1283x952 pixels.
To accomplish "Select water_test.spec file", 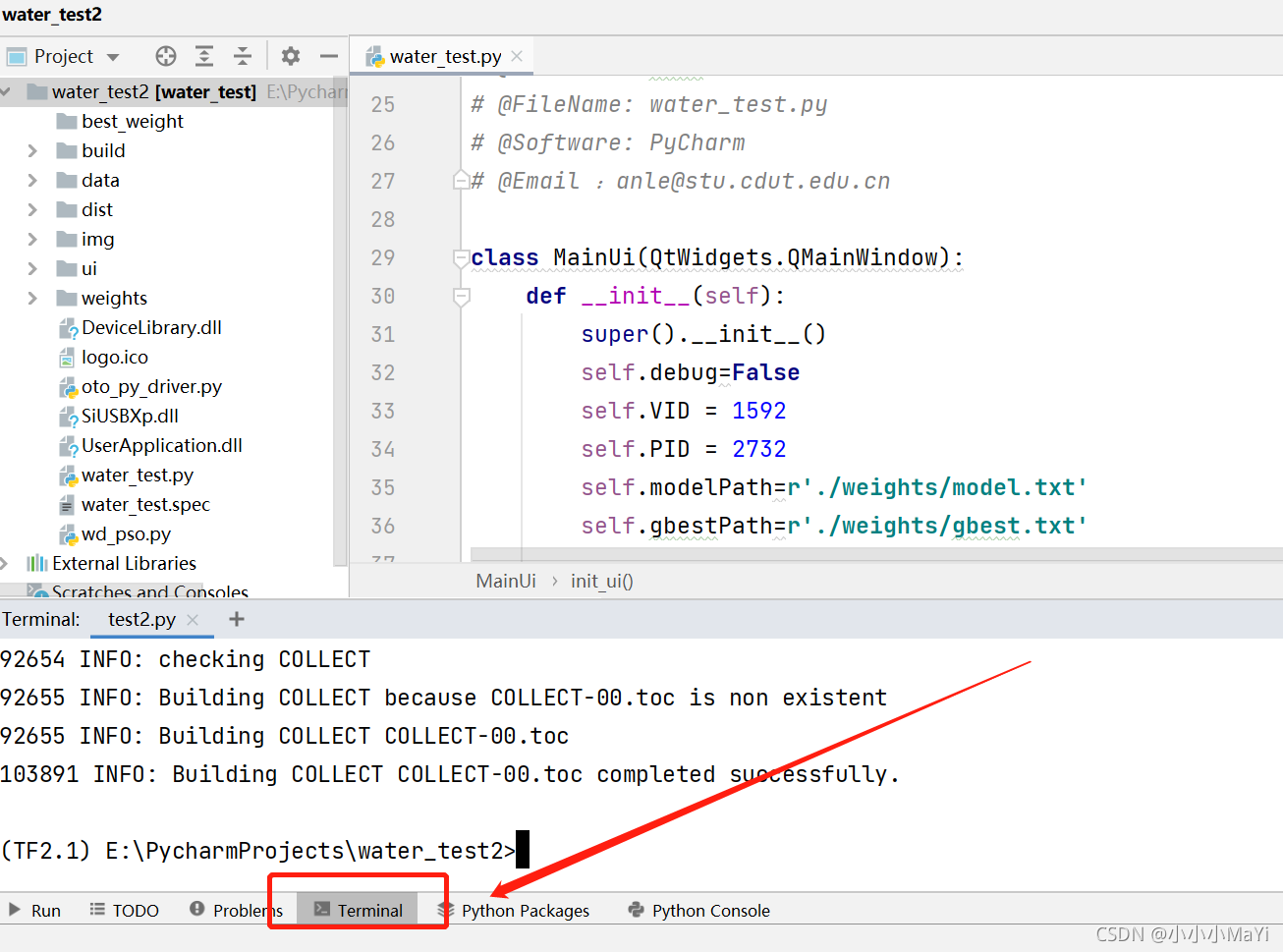I will click(x=145, y=504).
